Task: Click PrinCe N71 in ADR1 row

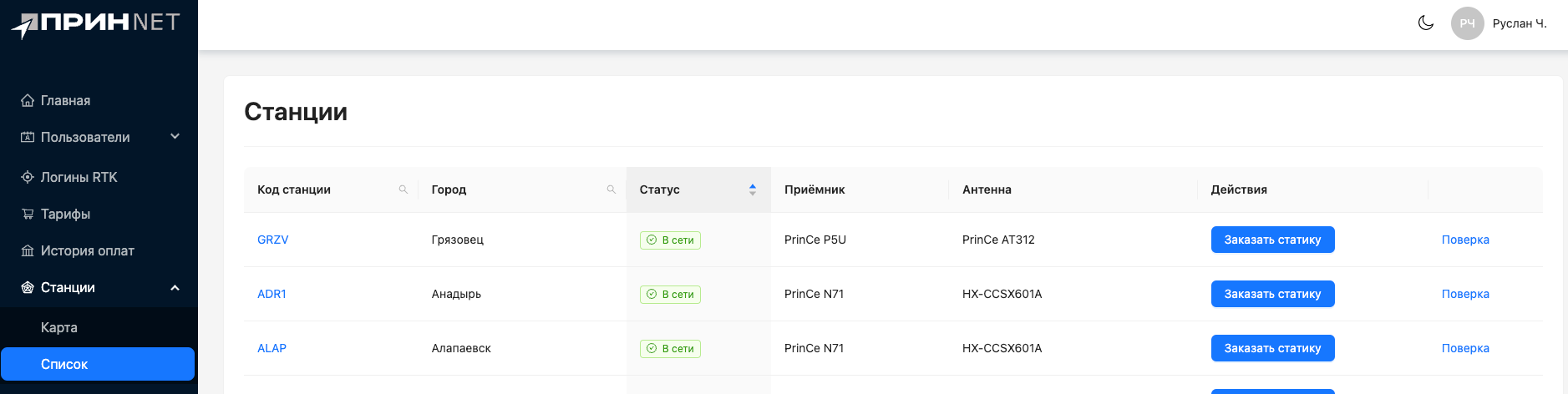Action: (814, 294)
